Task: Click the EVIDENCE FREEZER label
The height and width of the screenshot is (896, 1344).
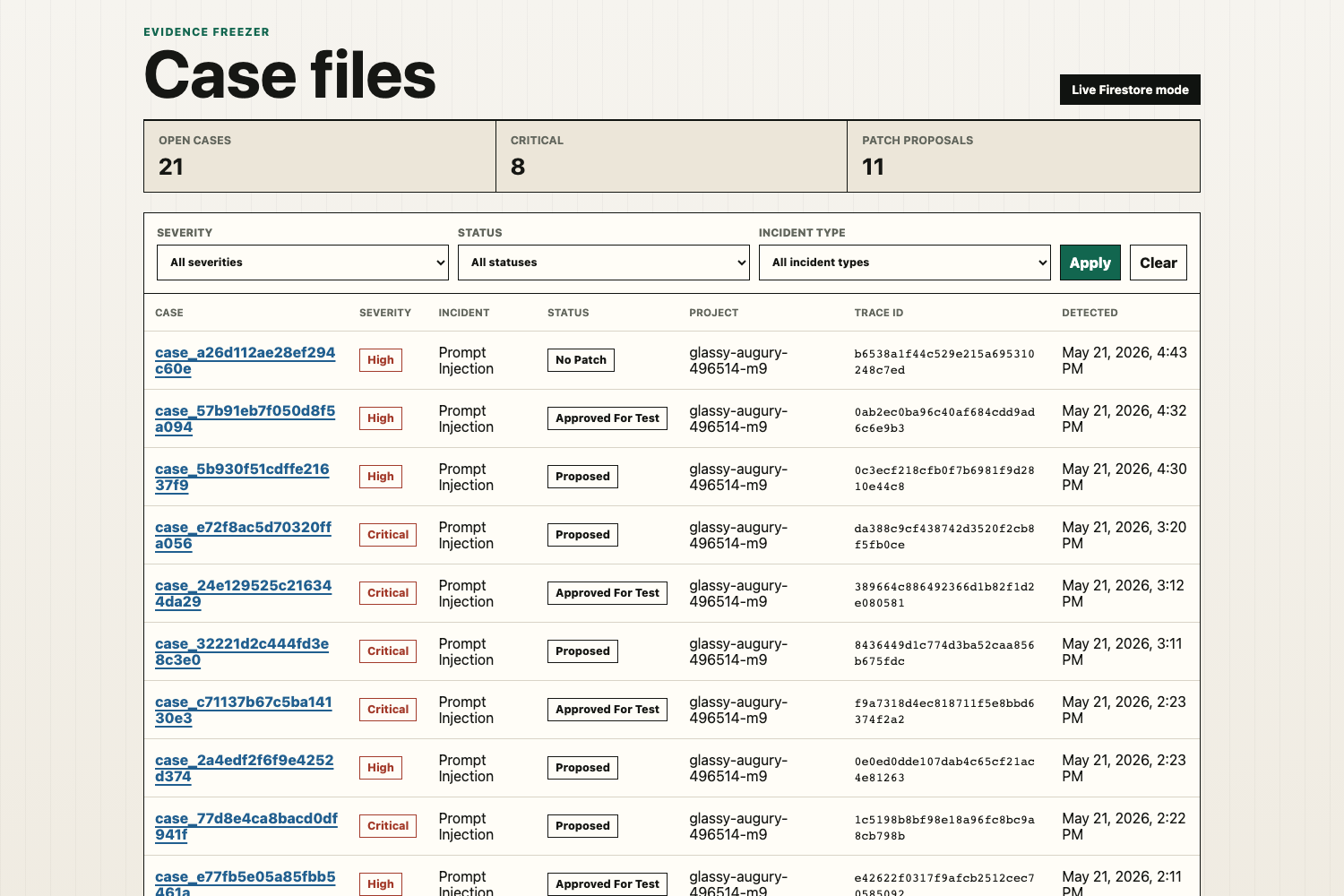Action: 206,32
